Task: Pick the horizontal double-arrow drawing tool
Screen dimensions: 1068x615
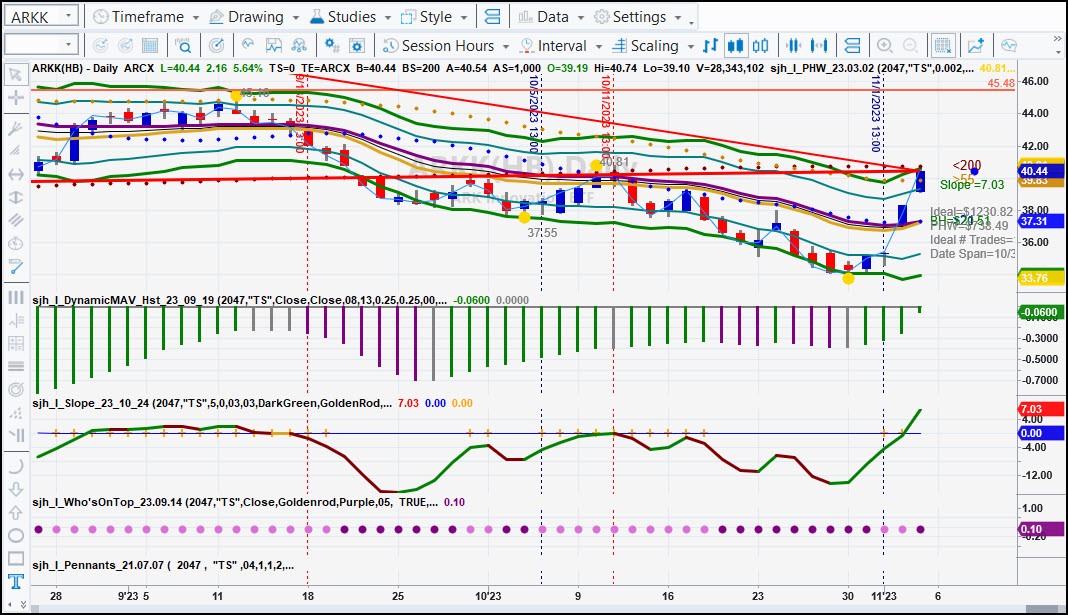Action: coord(15,174)
